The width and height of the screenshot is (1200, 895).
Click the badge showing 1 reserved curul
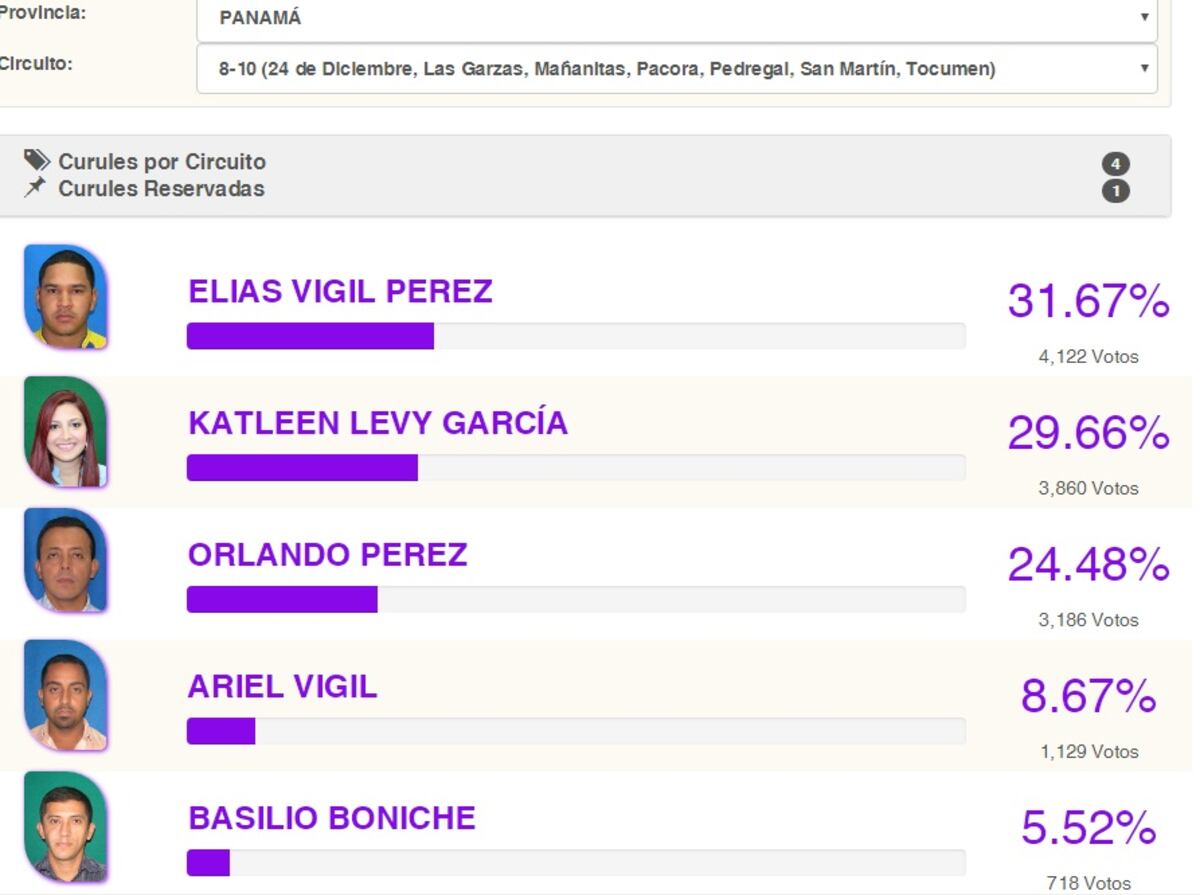[1115, 190]
